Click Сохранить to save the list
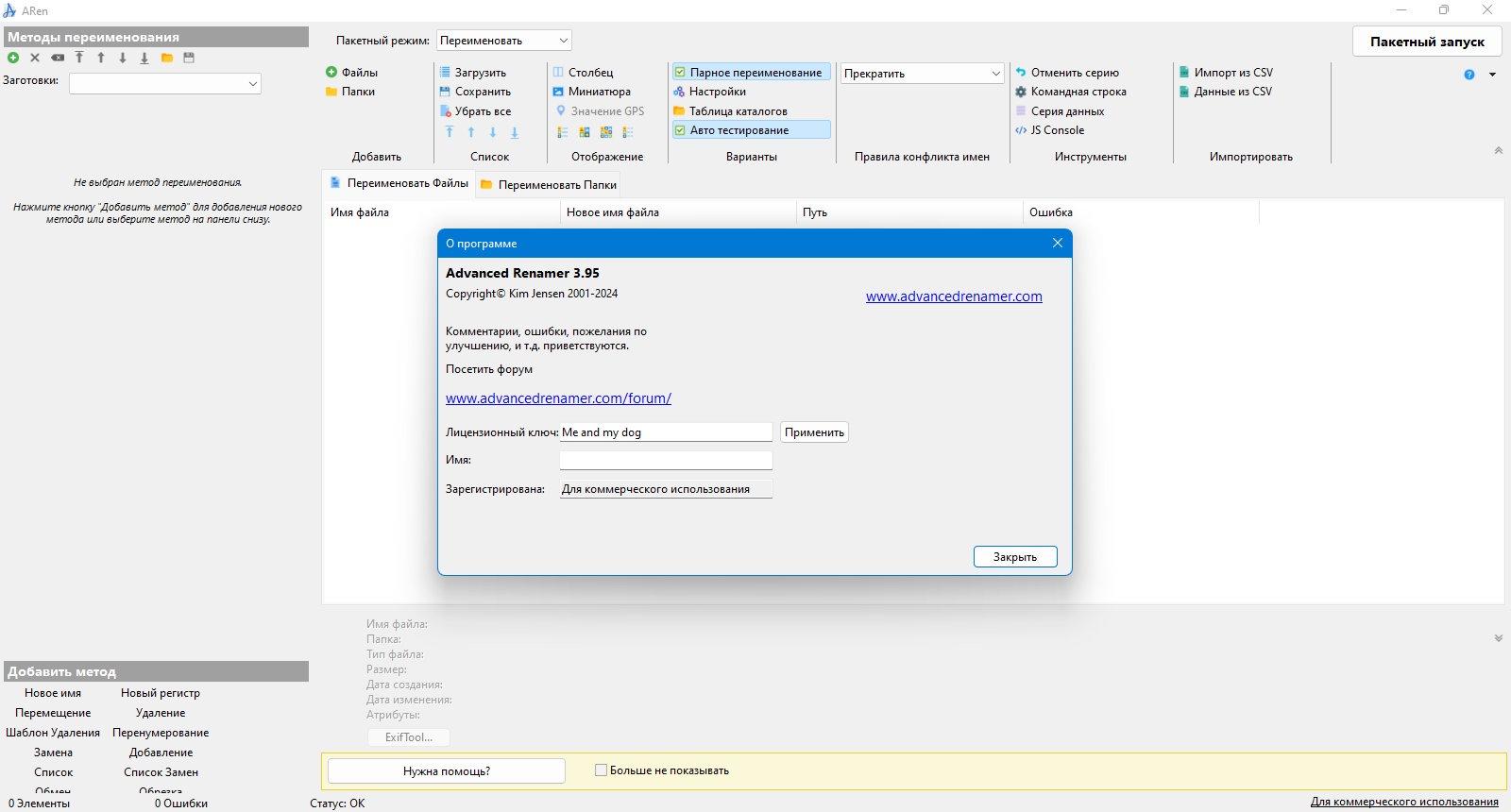This screenshot has height=812, width=1511. tap(475, 92)
